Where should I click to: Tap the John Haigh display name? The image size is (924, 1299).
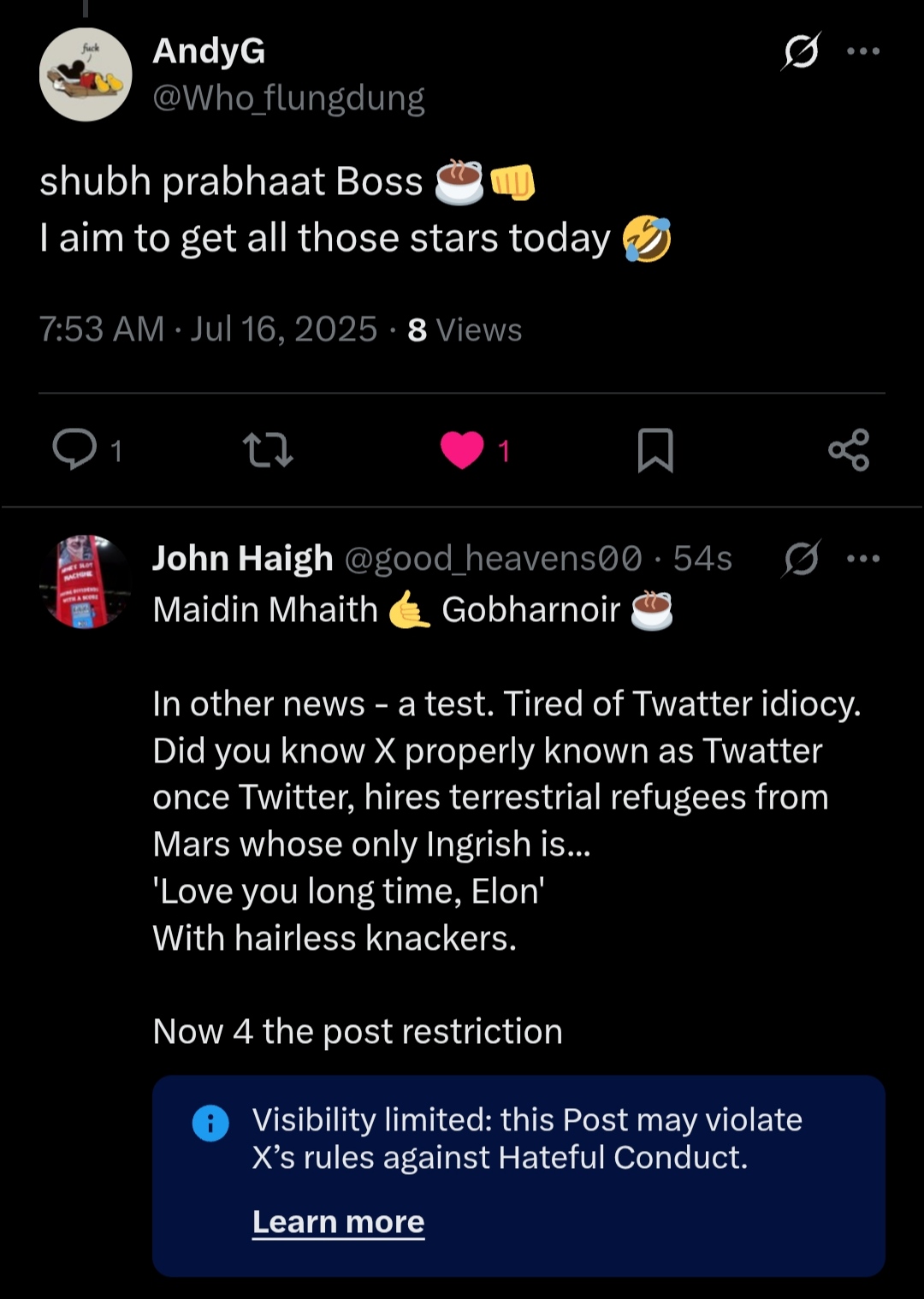tap(242, 559)
